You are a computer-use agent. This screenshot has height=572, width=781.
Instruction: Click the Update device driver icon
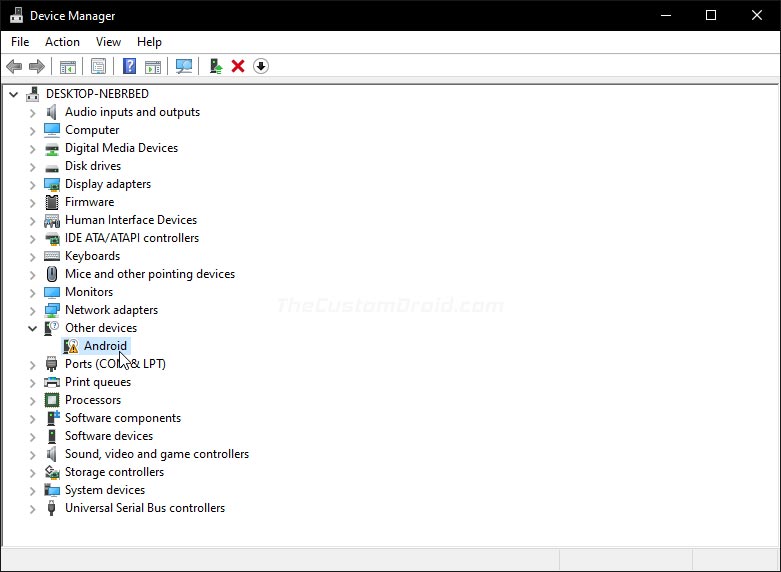click(215, 66)
